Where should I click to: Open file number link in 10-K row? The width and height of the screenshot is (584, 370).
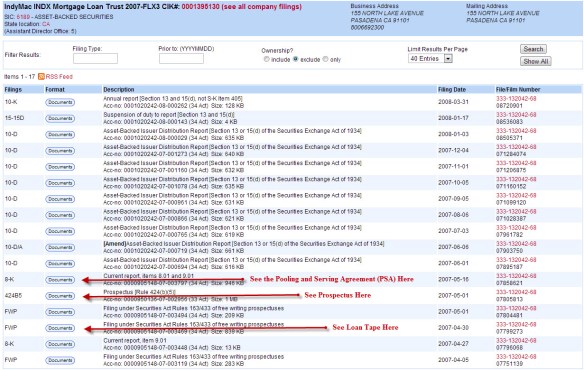coord(516,99)
